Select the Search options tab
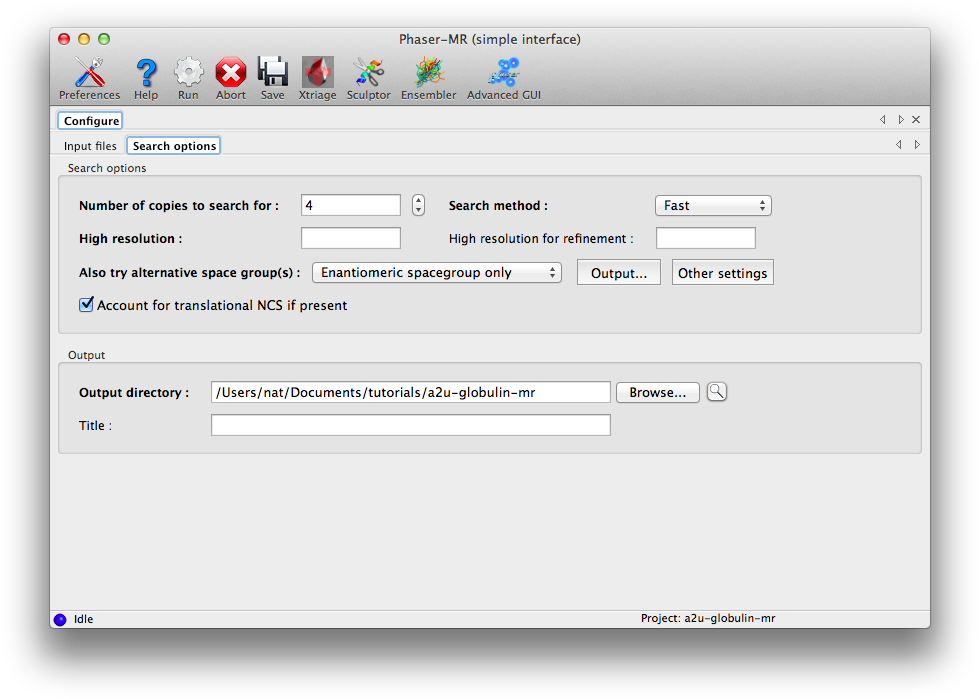 point(174,146)
